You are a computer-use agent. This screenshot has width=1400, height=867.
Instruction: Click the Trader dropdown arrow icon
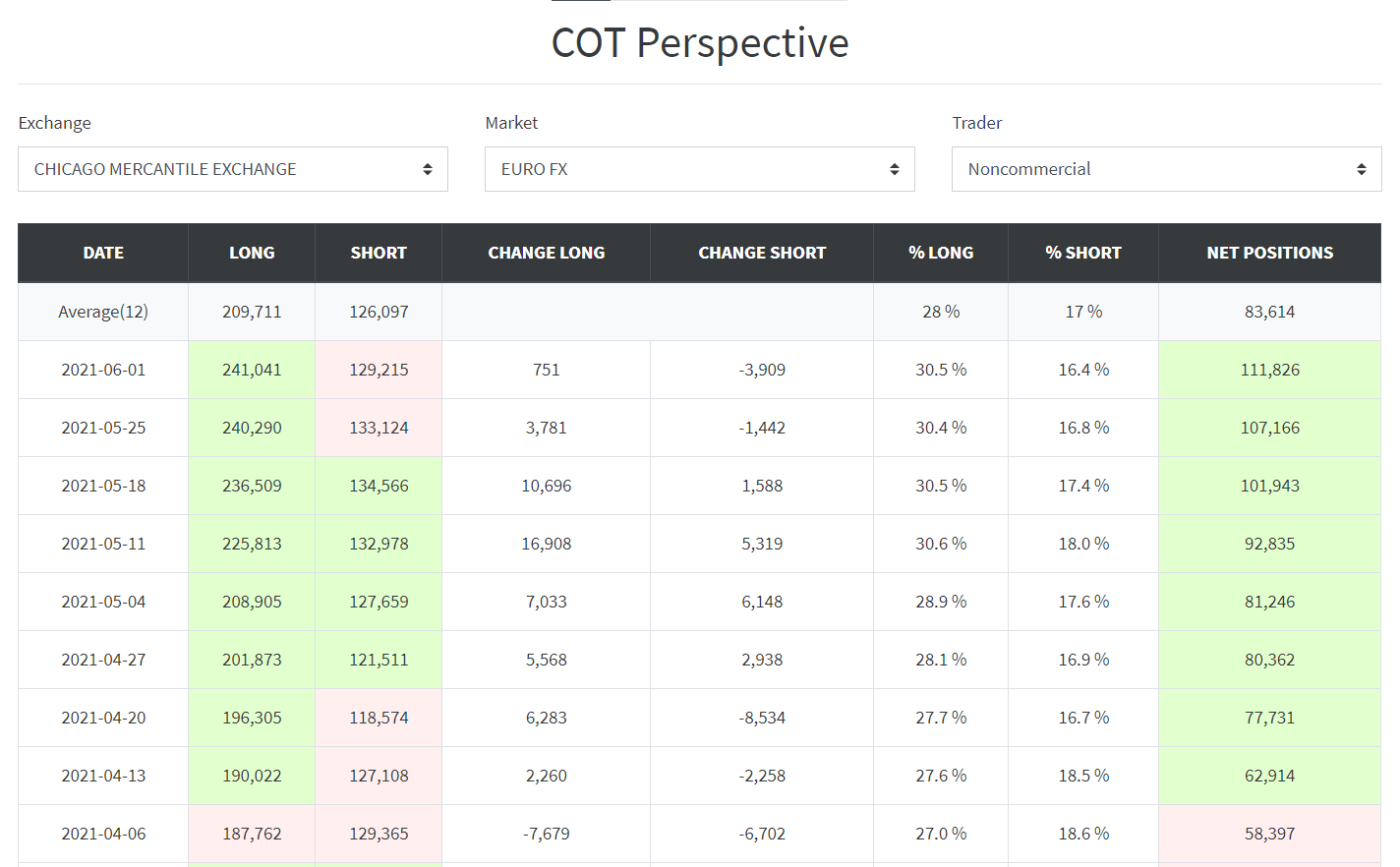click(x=1362, y=168)
